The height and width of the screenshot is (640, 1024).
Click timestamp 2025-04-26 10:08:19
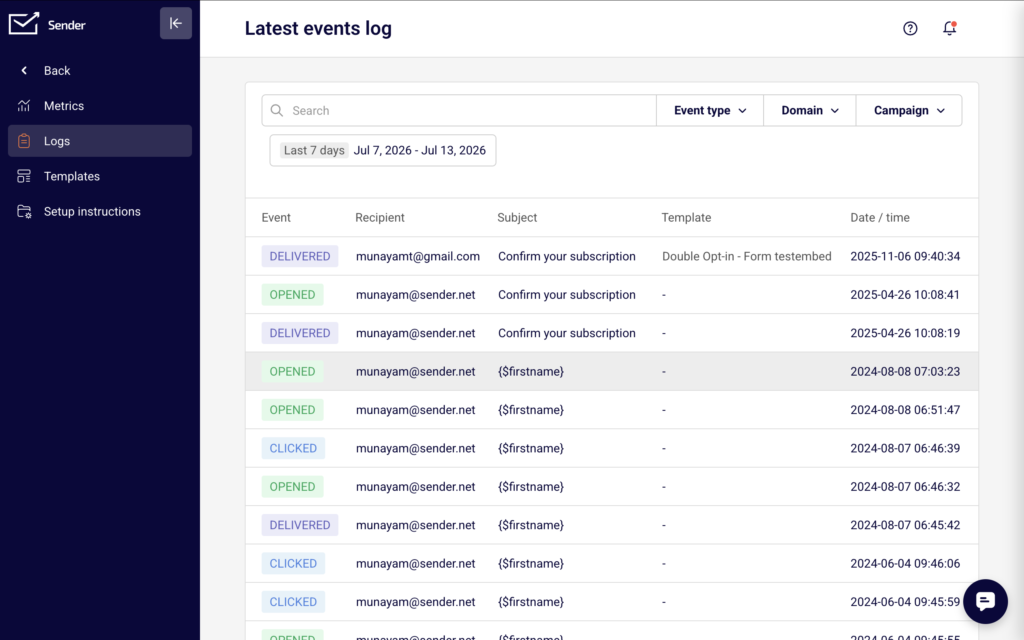905,333
